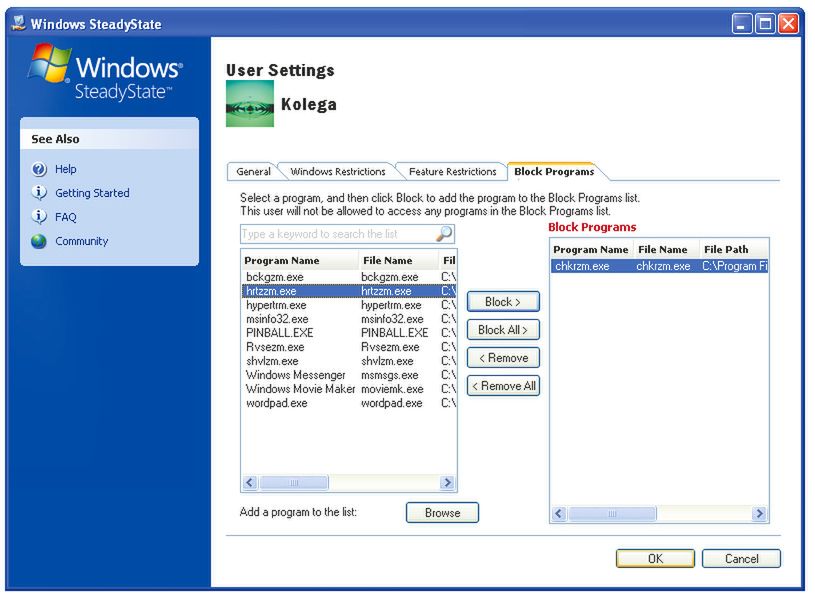Select PINBALL.EXE in the program list
The width and height of the screenshot is (815, 599).
point(349,333)
